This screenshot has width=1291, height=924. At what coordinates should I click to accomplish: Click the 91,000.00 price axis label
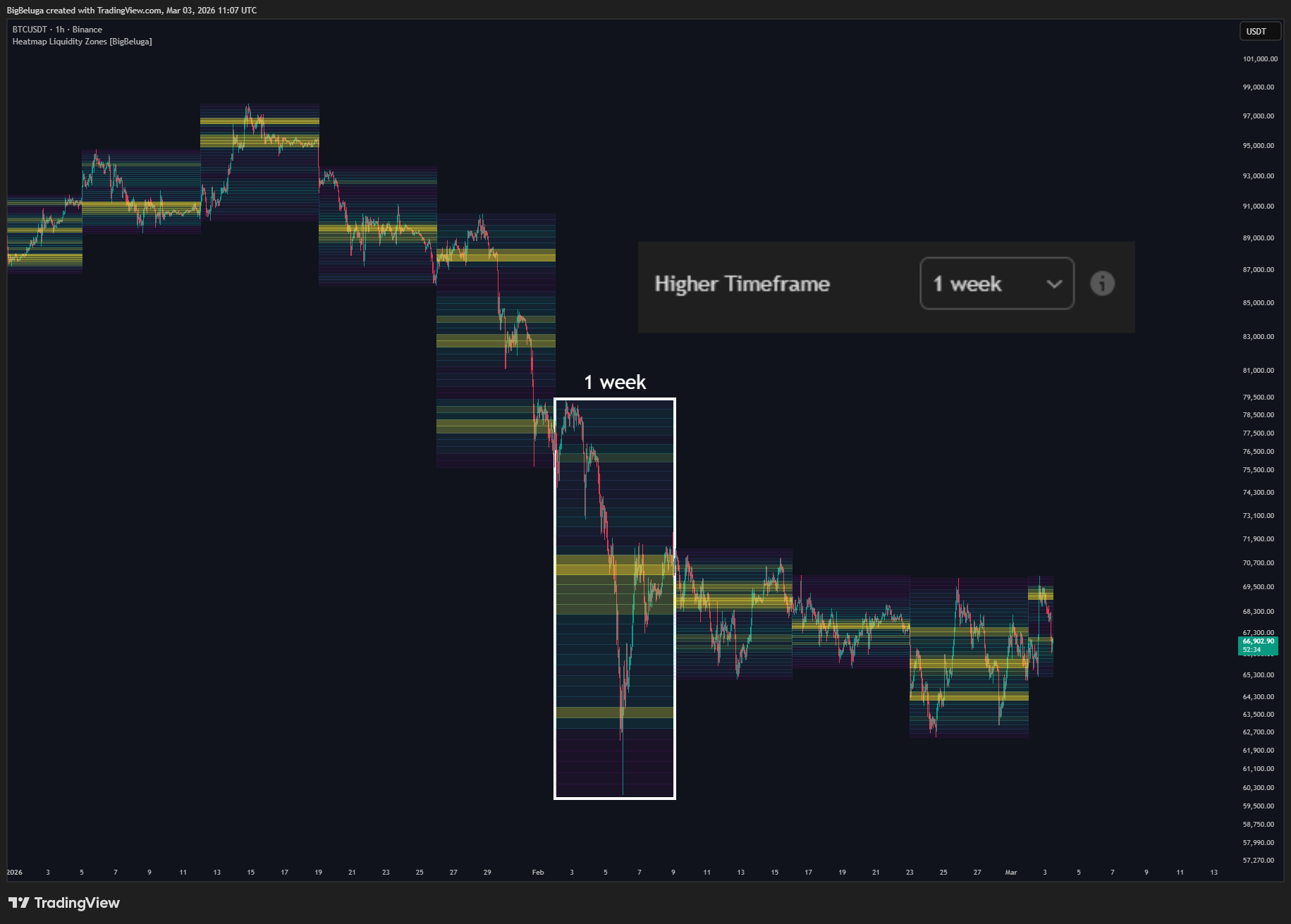click(x=1259, y=207)
